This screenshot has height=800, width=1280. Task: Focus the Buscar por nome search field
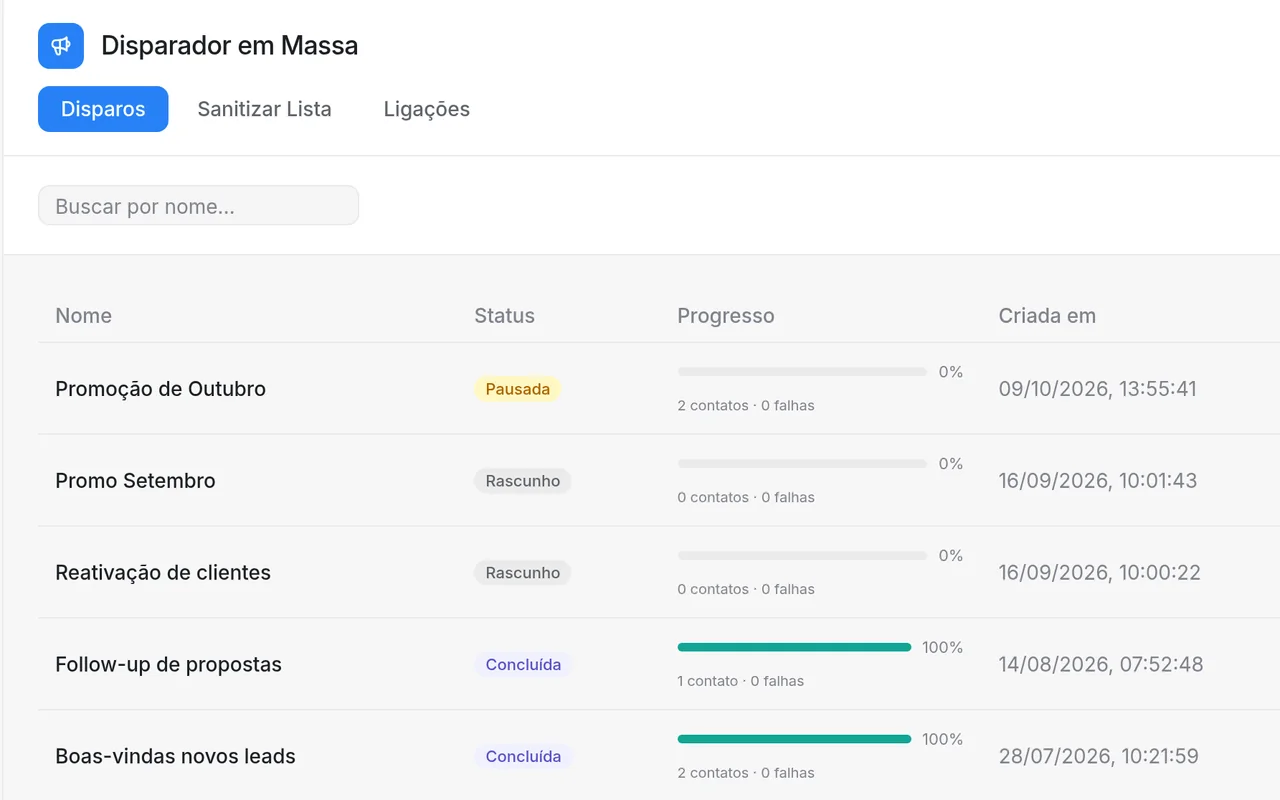(198, 205)
